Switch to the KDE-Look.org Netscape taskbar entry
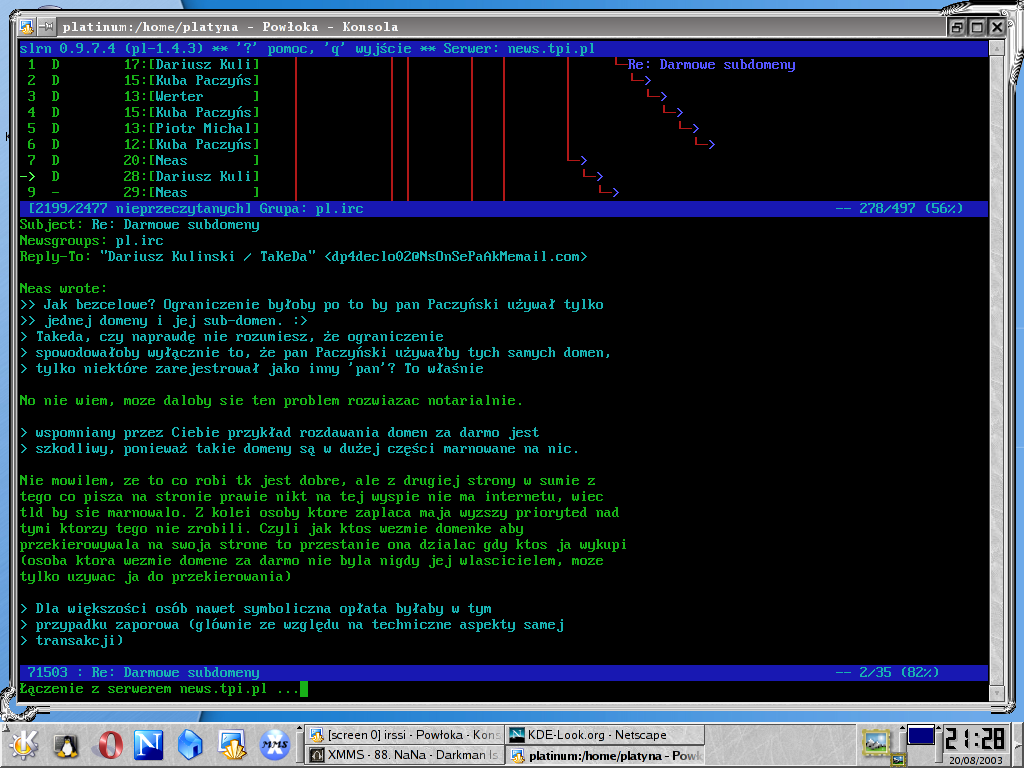This screenshot has width=1024, height=768. [x=605, y=735]
